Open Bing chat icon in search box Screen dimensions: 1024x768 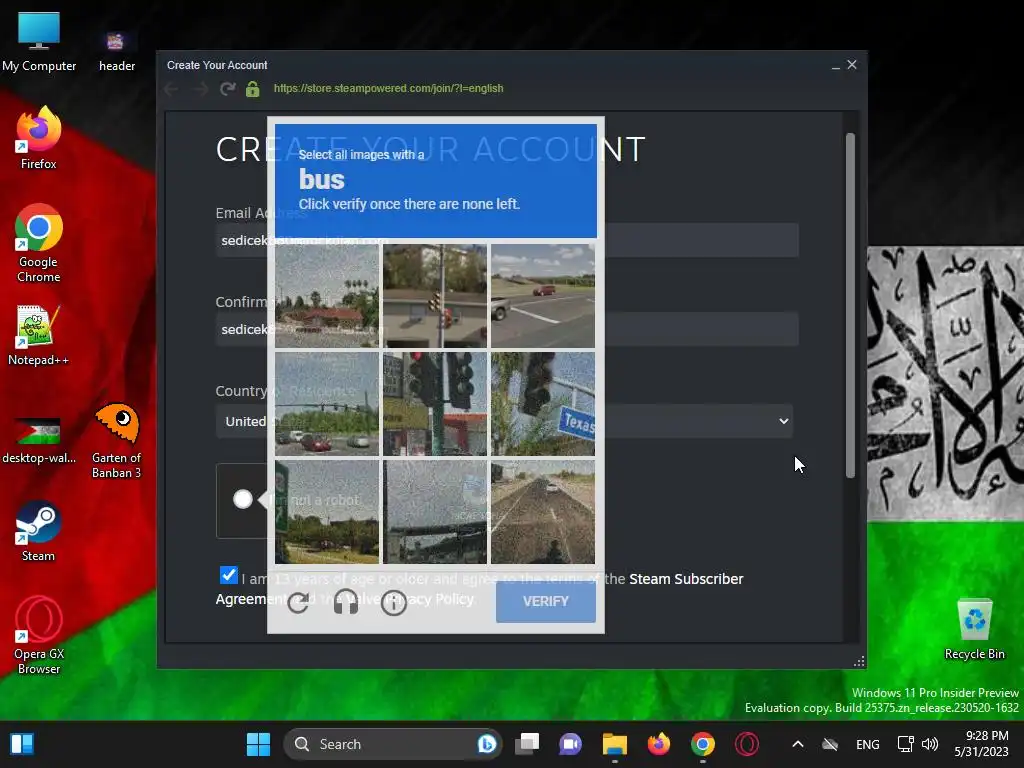point(487,744)
